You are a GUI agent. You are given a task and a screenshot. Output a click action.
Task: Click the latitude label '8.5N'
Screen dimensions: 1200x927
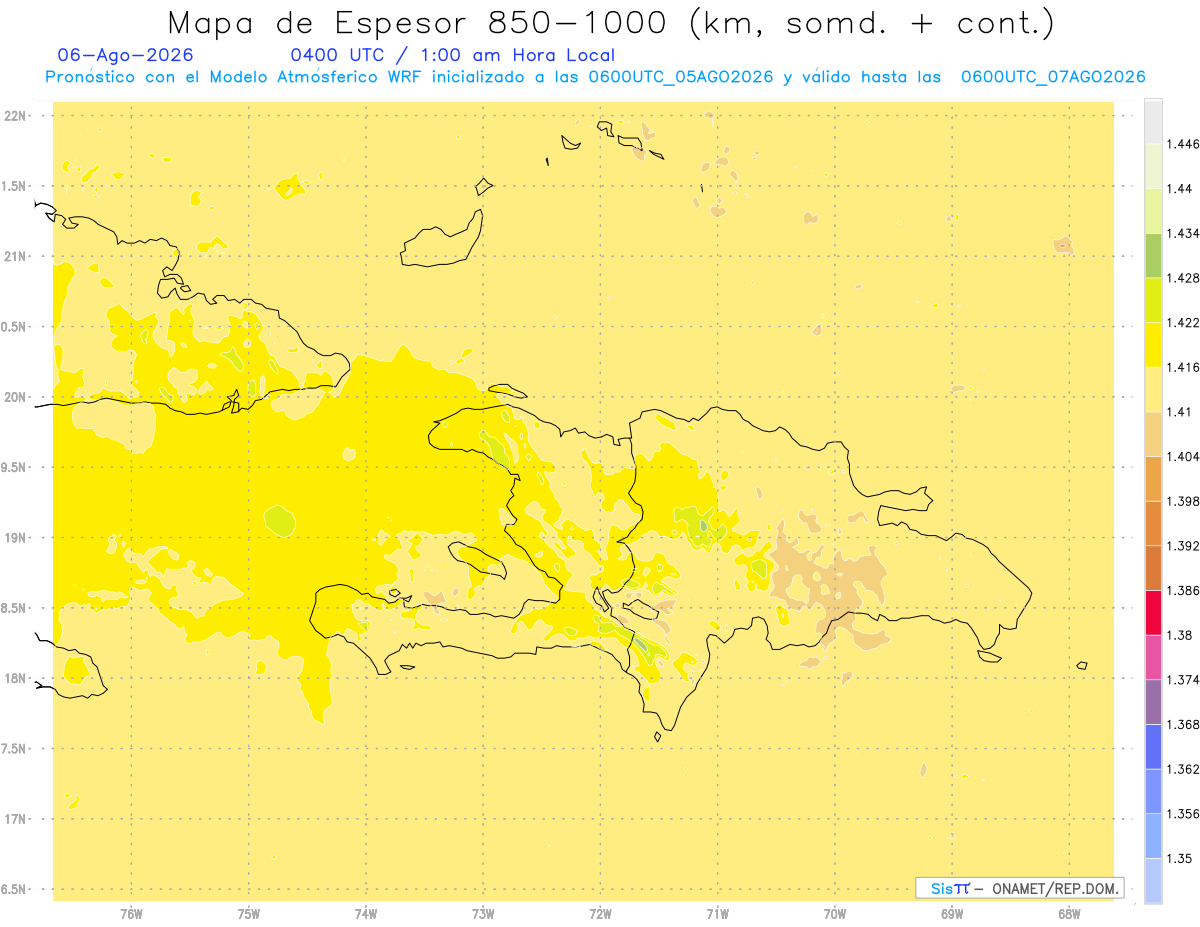[15, 608]
